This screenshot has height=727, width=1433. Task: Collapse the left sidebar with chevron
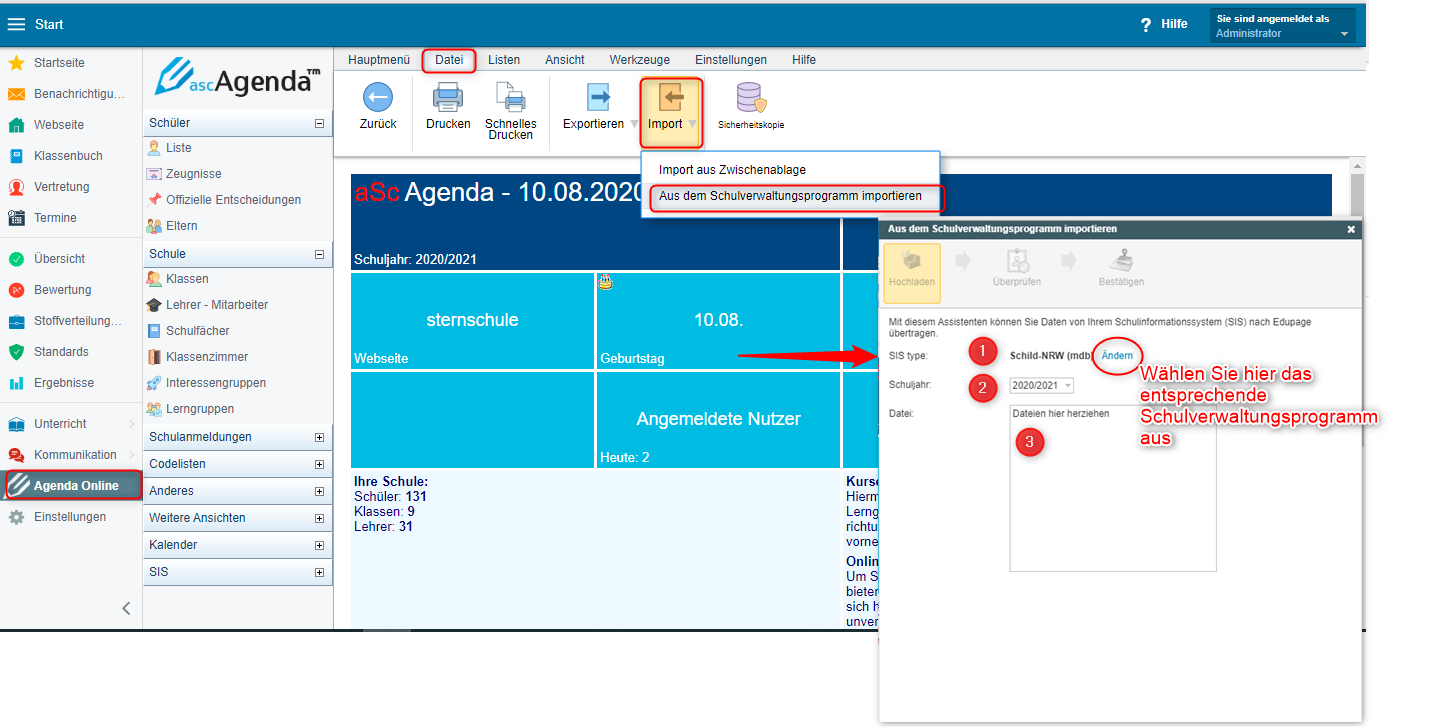[x=126, y=608]
